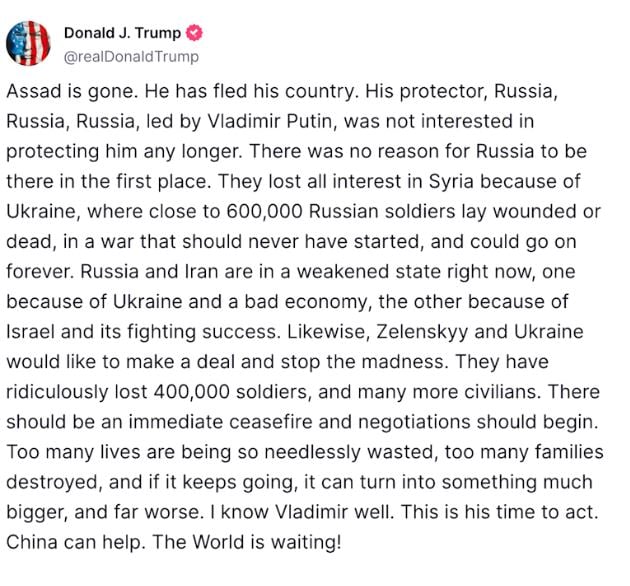The height and width of the screenshot is (586, 630).
Task: Visit the @realDonaldTrump handle
Action: [131, 57]
